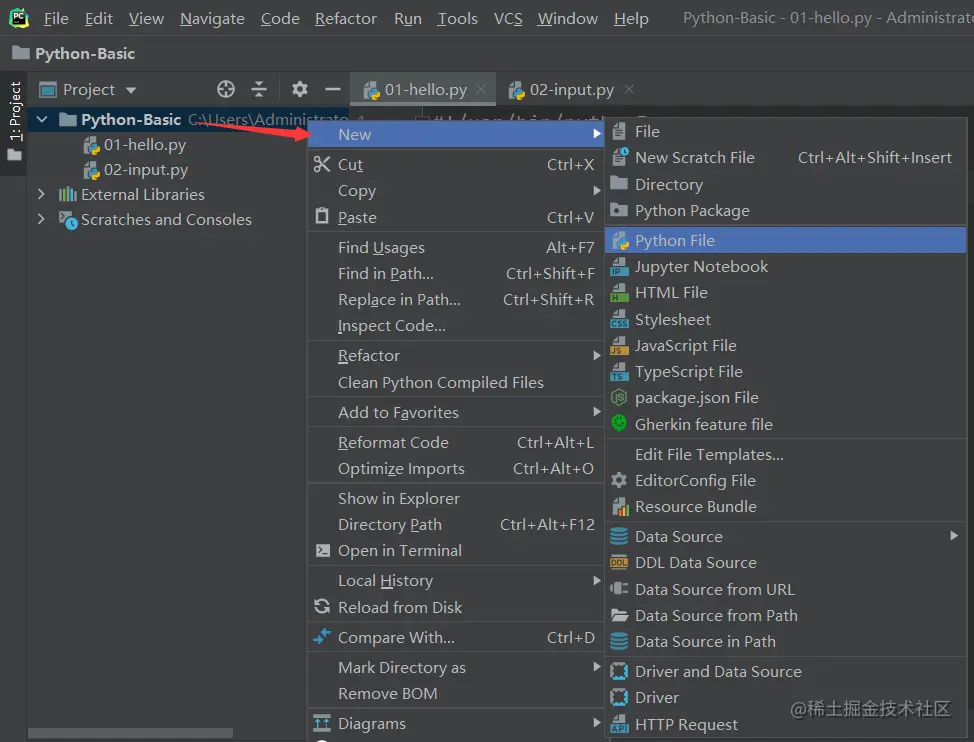Open the Navigate menu
The width and height of the screenshot is (974, 742).
click(212, 19)
